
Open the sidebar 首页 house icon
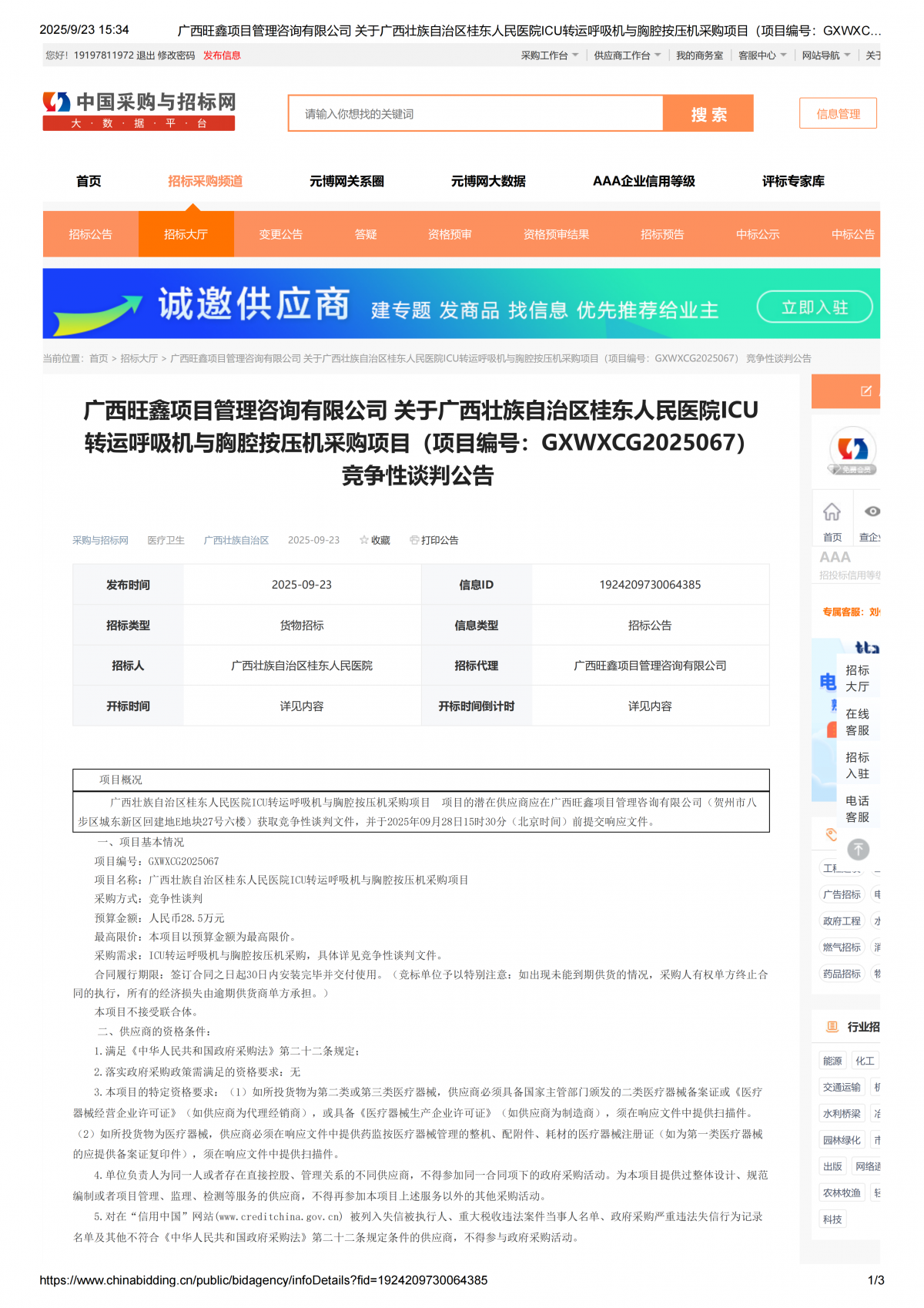832,512
